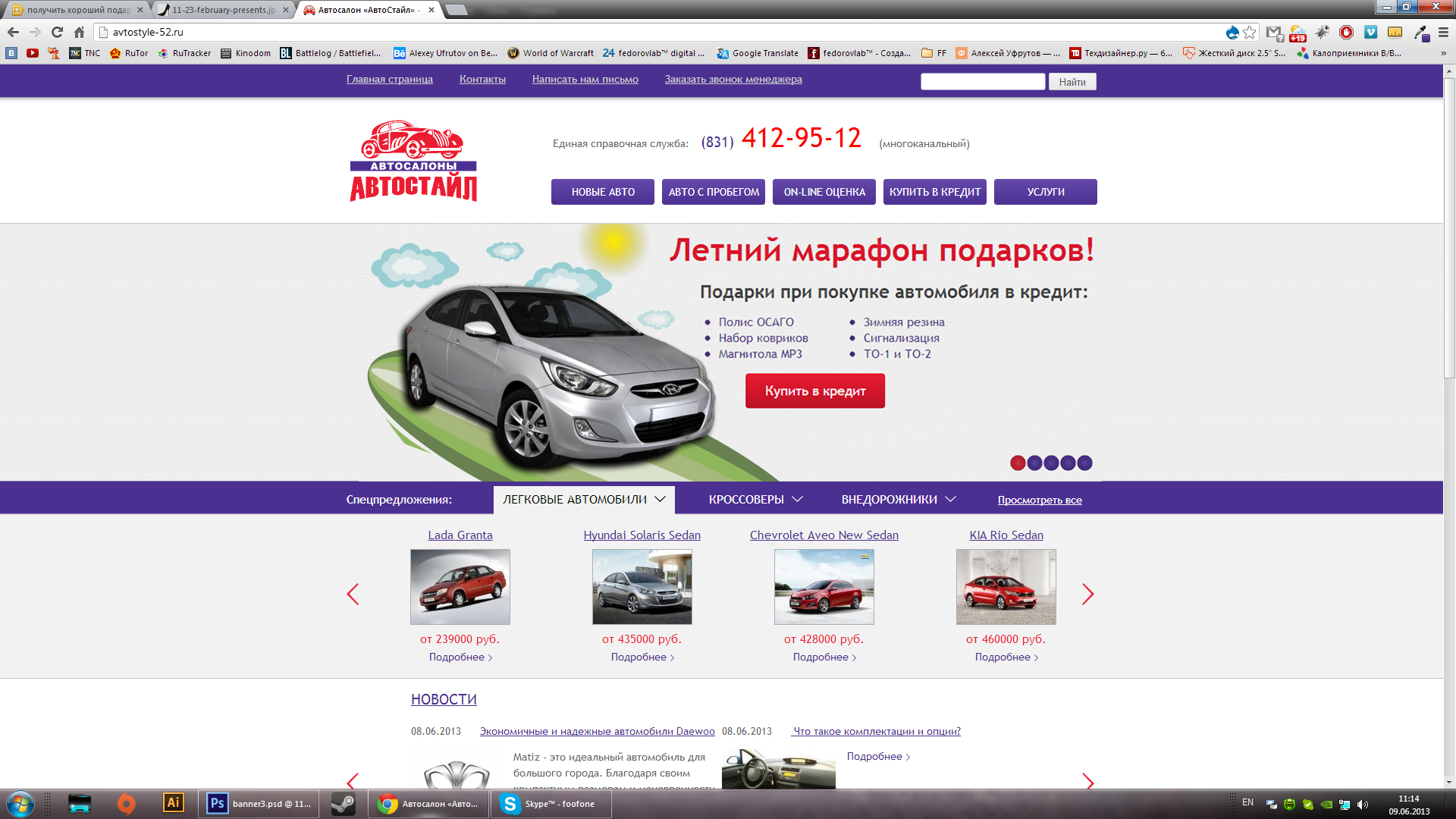Switch to Photoshop banner3.psd taskbar item
This screenshot has height=819, width=1456.
click(259, 804)
